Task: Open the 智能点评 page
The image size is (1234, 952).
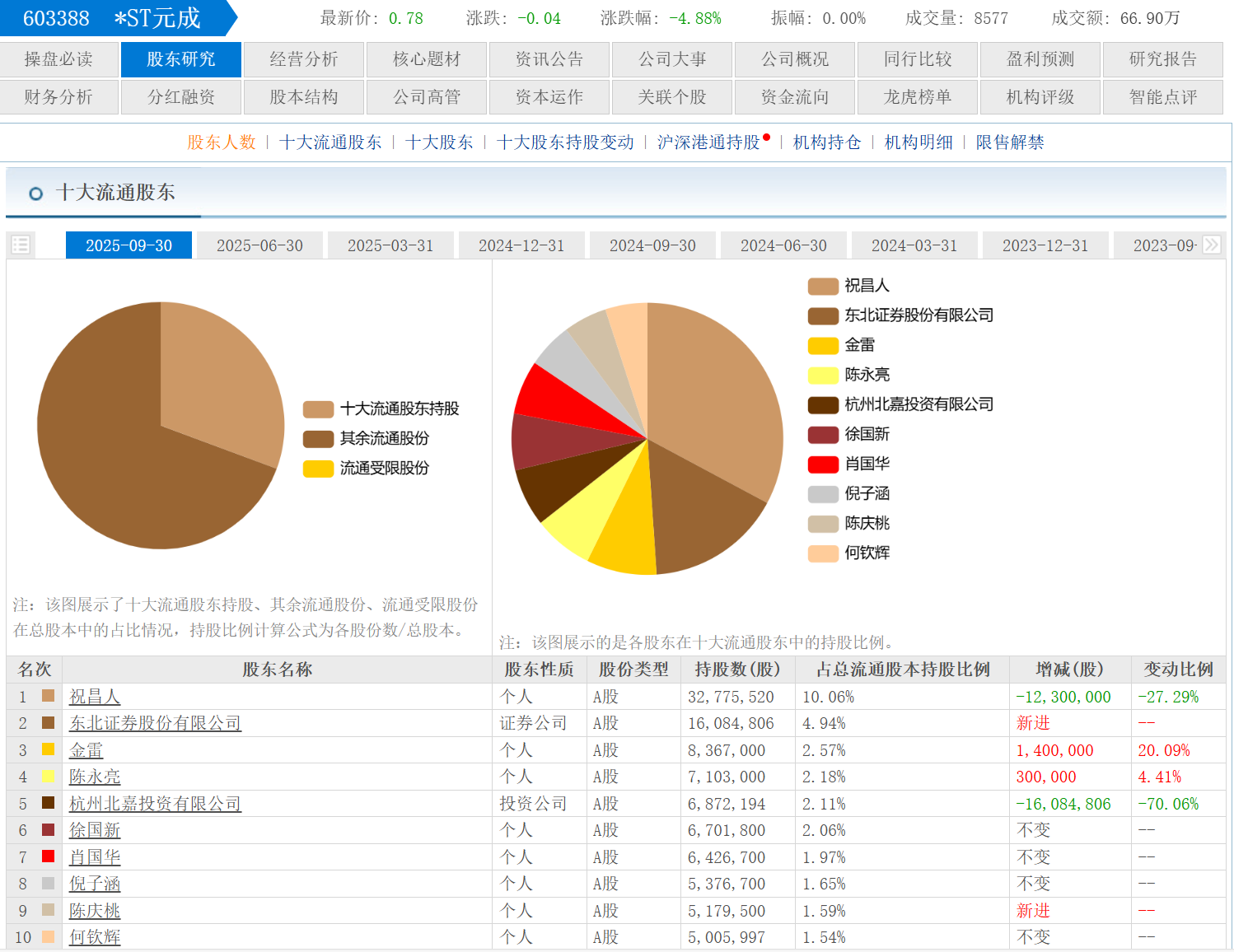Action: click(1162, 97)
